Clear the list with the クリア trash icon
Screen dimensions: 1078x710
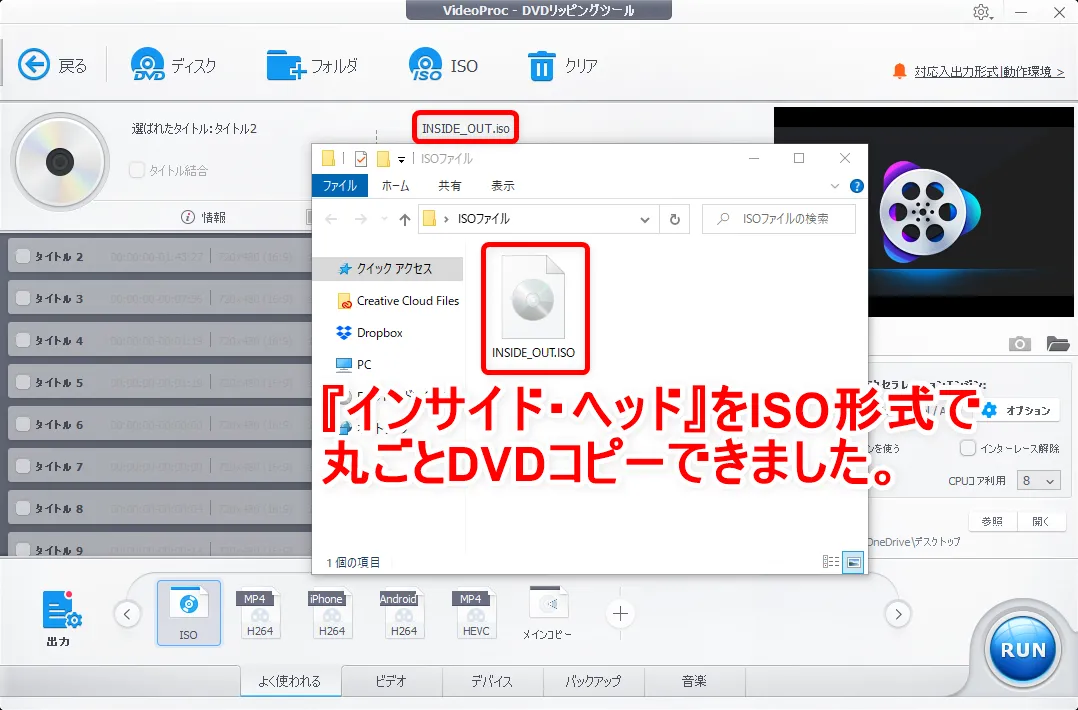[x=541, y=66]
